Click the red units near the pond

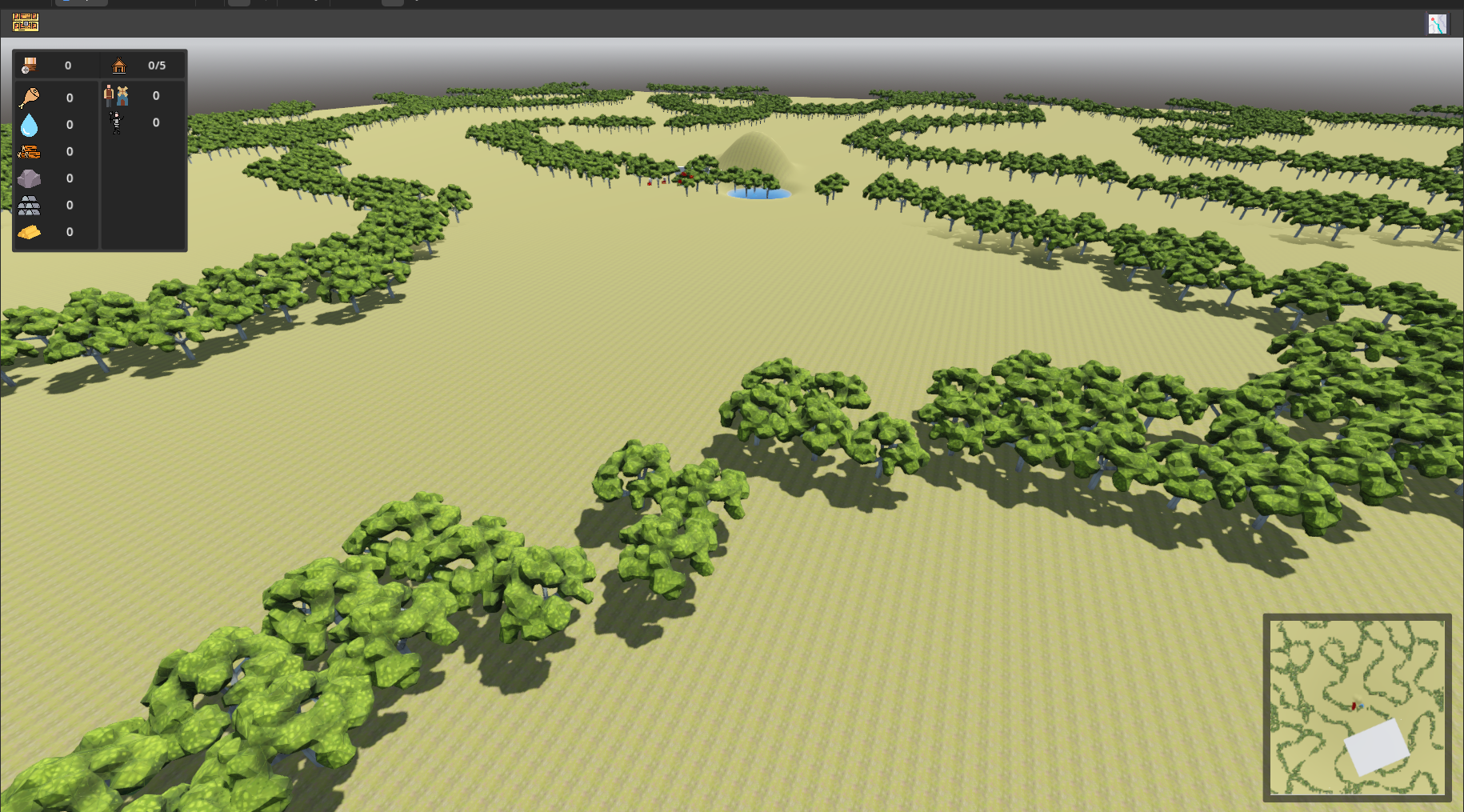(x=685, y=176)
